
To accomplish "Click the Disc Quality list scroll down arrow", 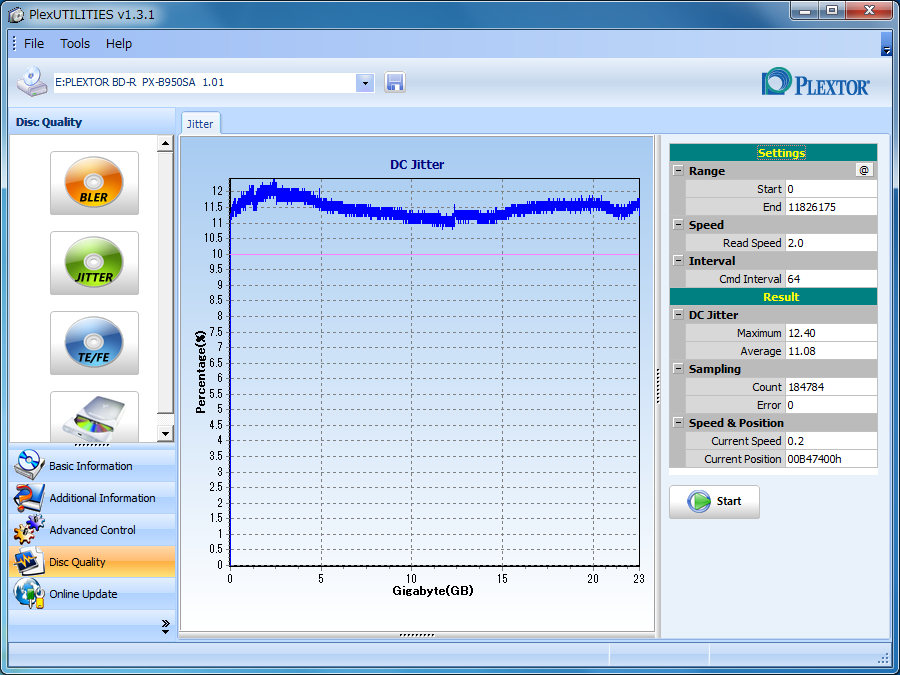I will click(x=165, y=433).
